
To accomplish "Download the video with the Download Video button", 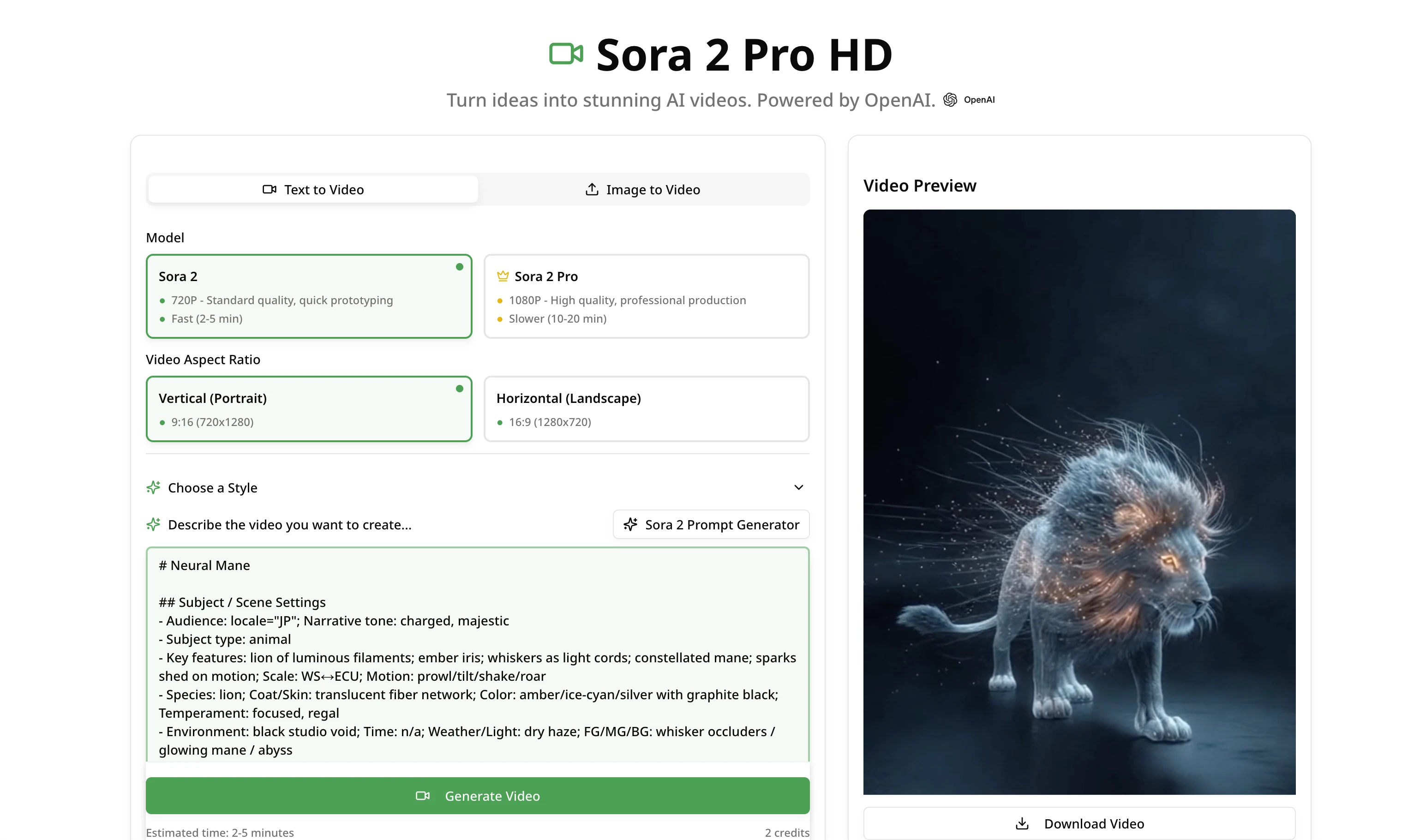I will 1079,823.
